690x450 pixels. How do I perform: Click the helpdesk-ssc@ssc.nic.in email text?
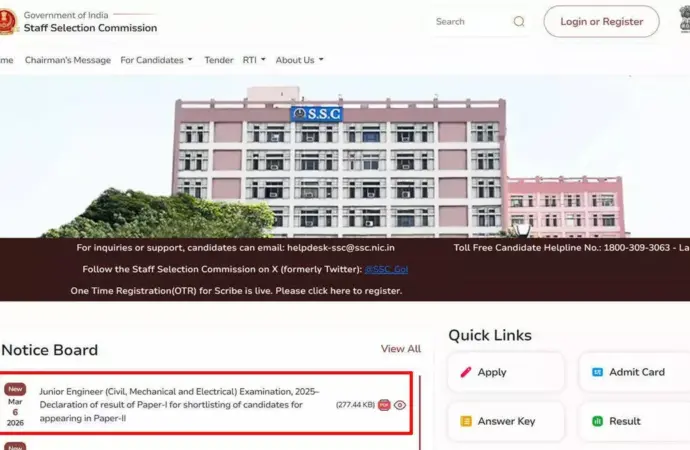click(341, 248)
